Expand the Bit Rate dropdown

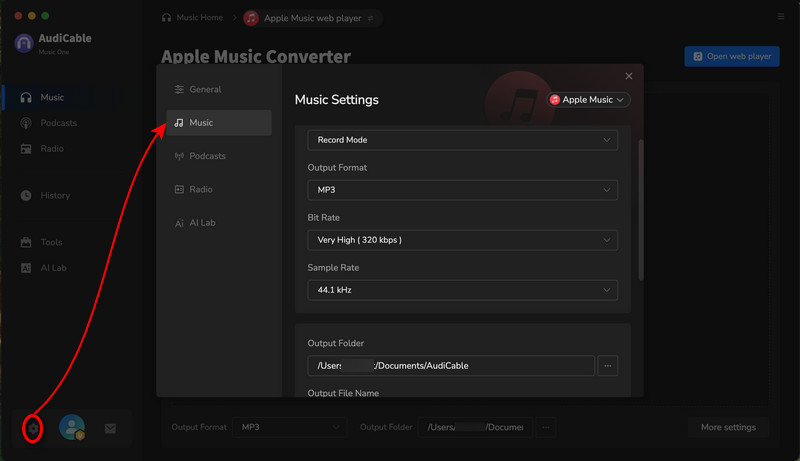[462, 240]
